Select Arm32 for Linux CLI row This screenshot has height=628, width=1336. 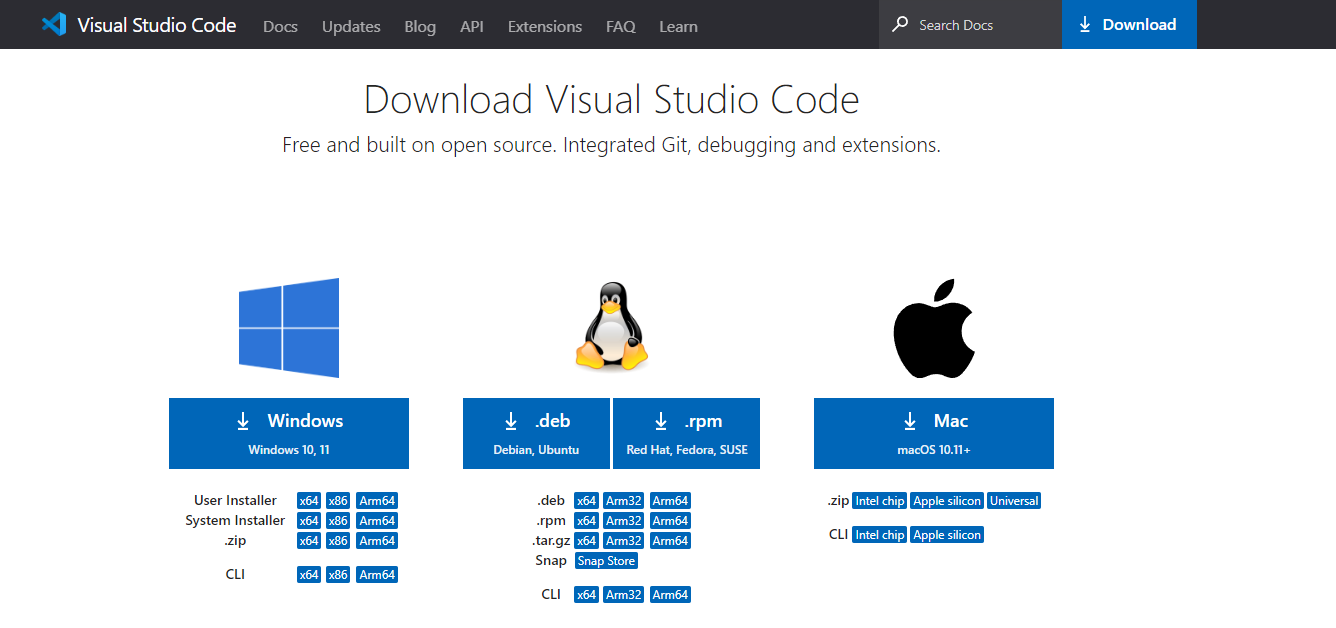pyautogui.click(x=624, y=595)
